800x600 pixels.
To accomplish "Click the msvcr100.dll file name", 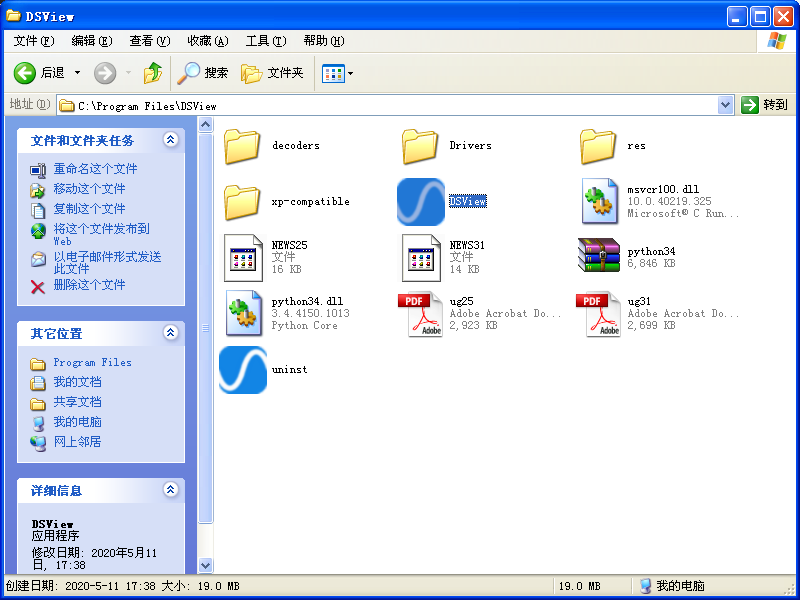I will click(x=663, y=189).
